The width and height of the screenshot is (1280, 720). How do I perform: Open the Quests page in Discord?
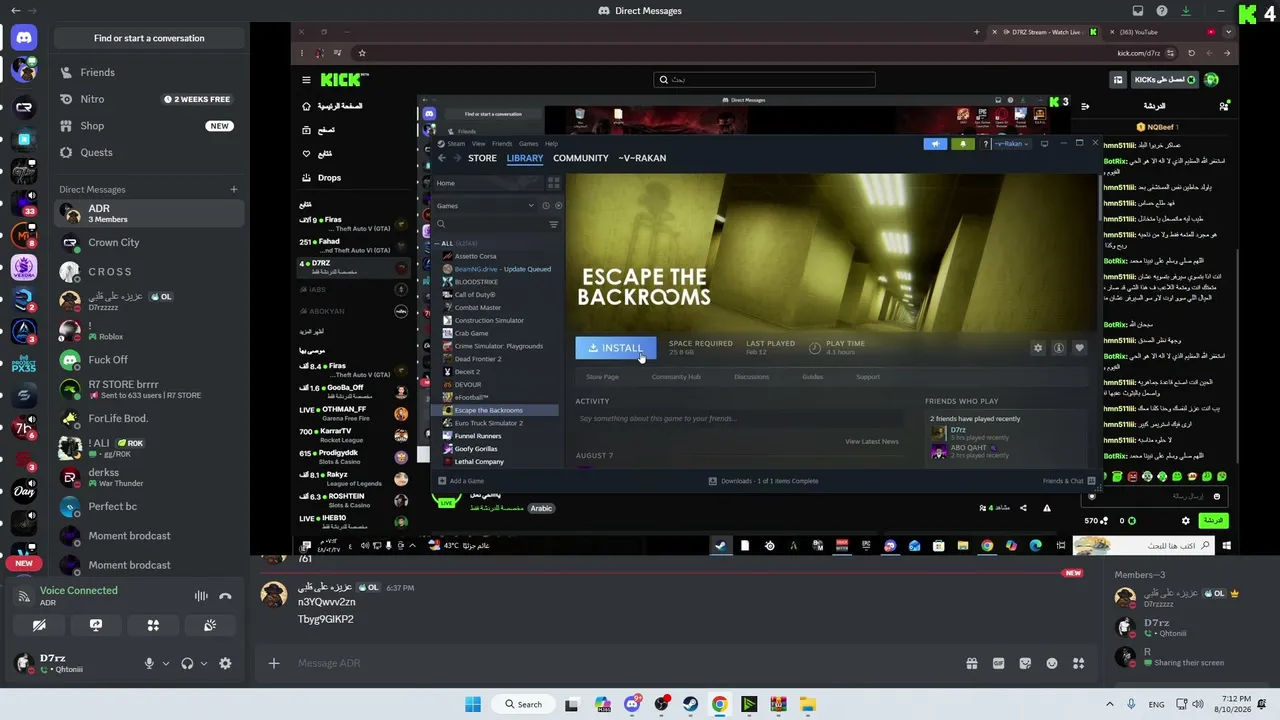149,152
